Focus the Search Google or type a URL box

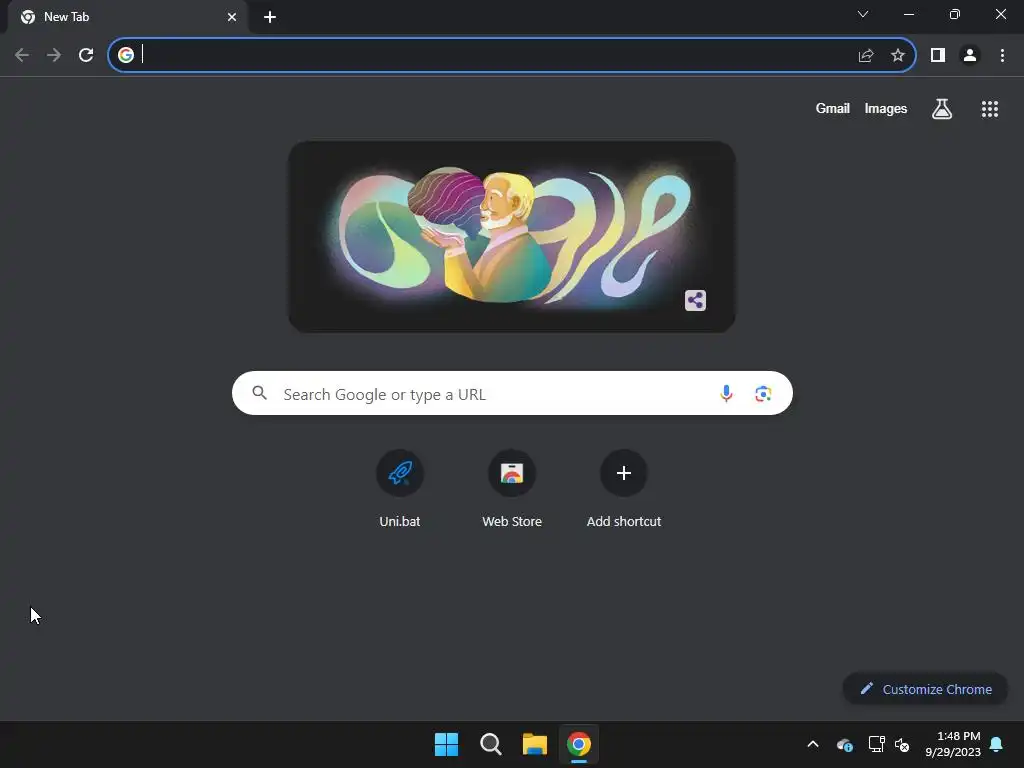(512, 393)
